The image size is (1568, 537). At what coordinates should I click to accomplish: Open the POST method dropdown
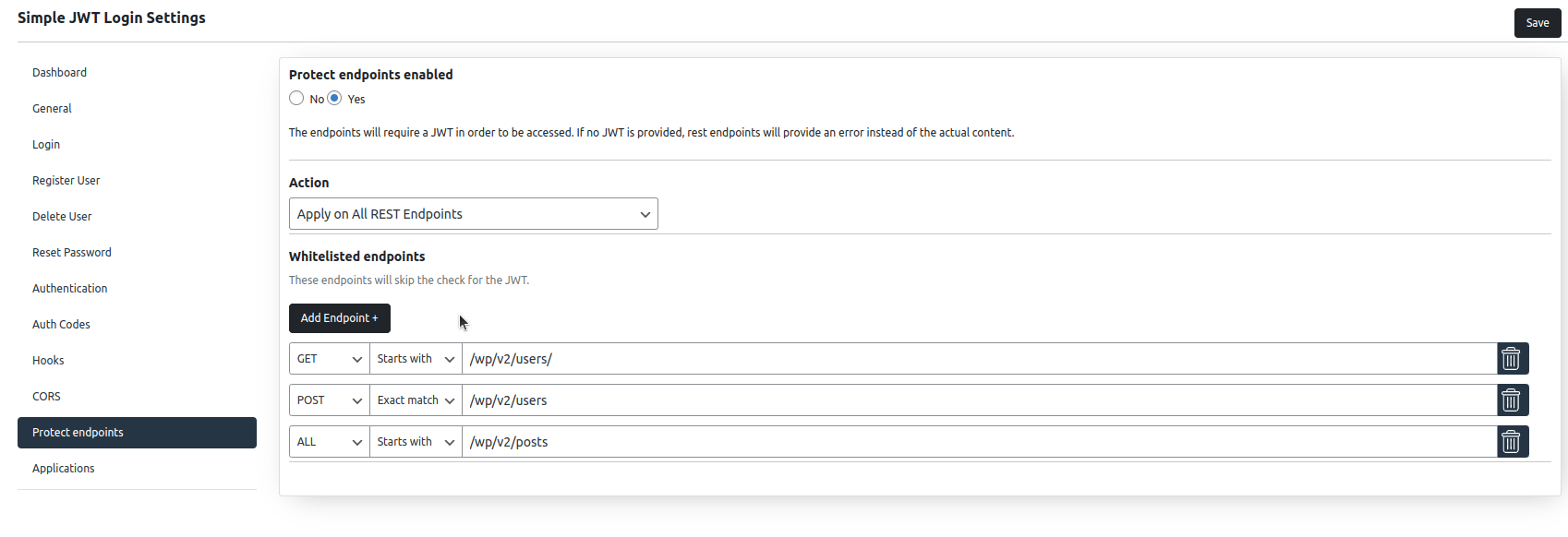point(330,400)
